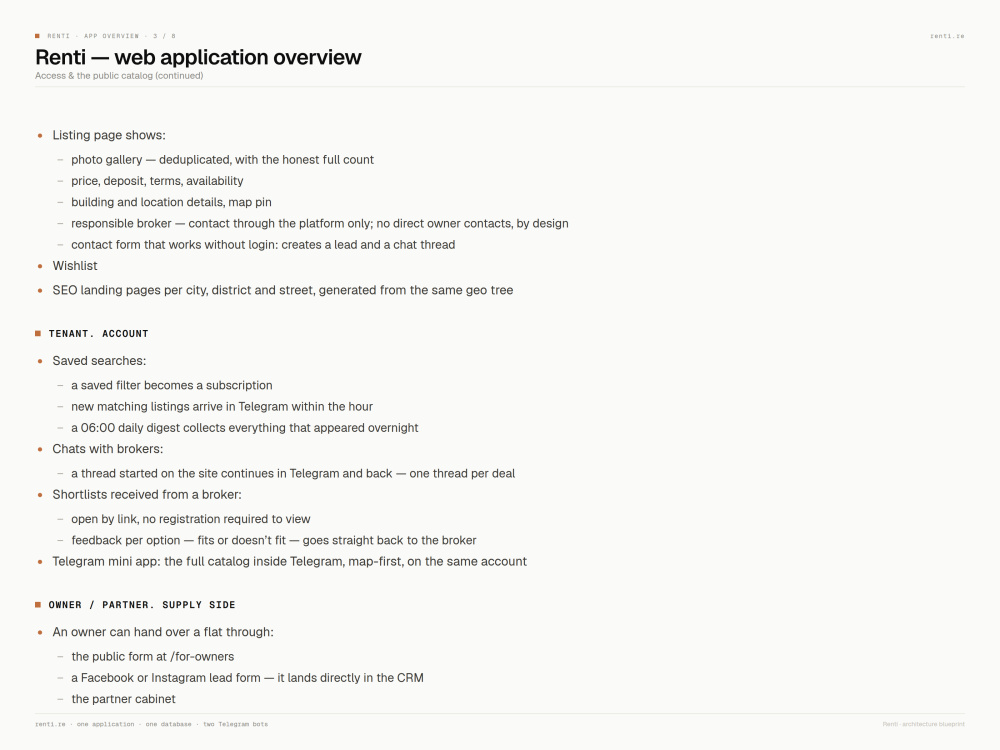The height and width of the screenshot is (750, 1000).
Task: Click the Shortlists received from a broker item
Action: click(x=147, y=494)
